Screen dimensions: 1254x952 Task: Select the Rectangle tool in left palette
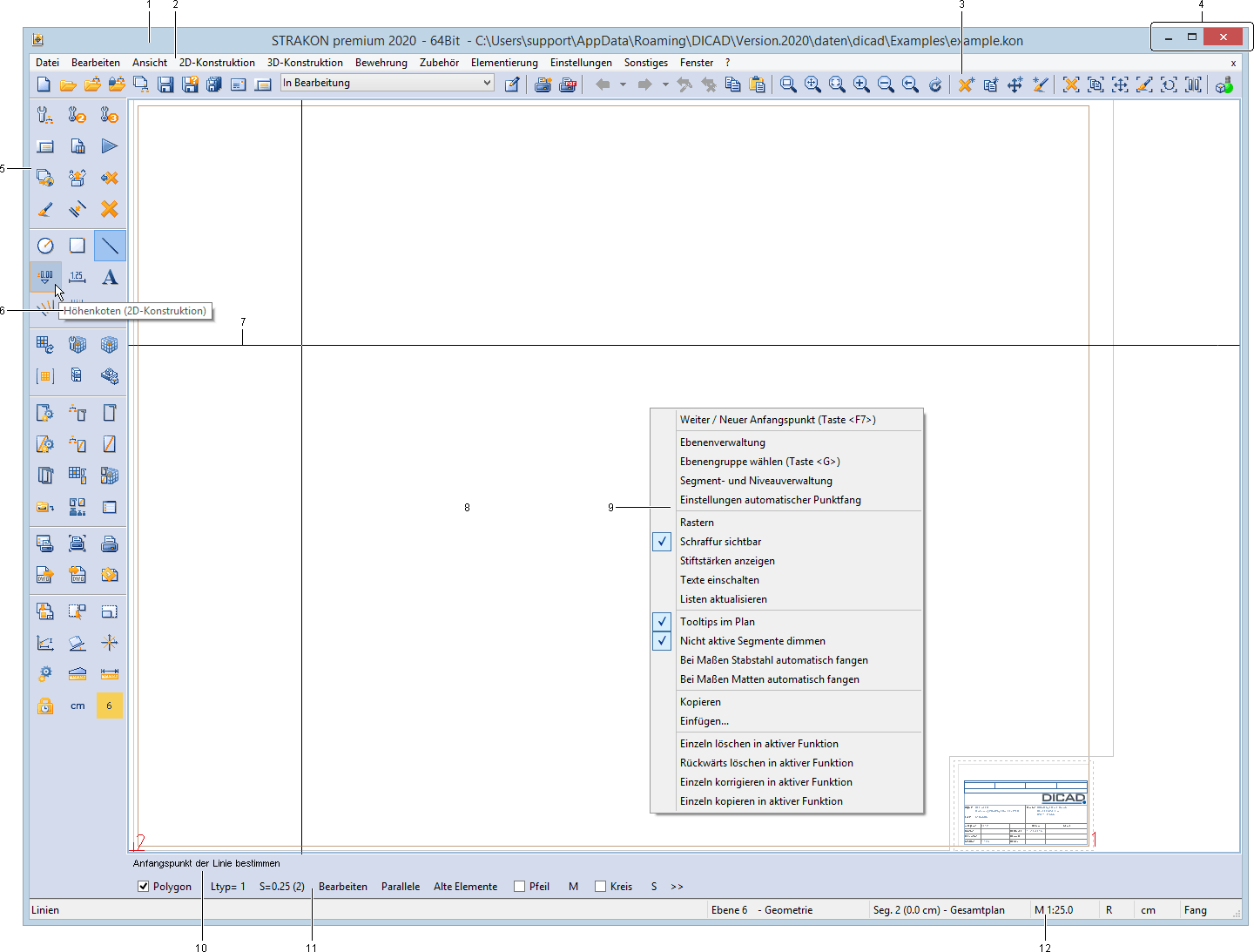(78, 246)
